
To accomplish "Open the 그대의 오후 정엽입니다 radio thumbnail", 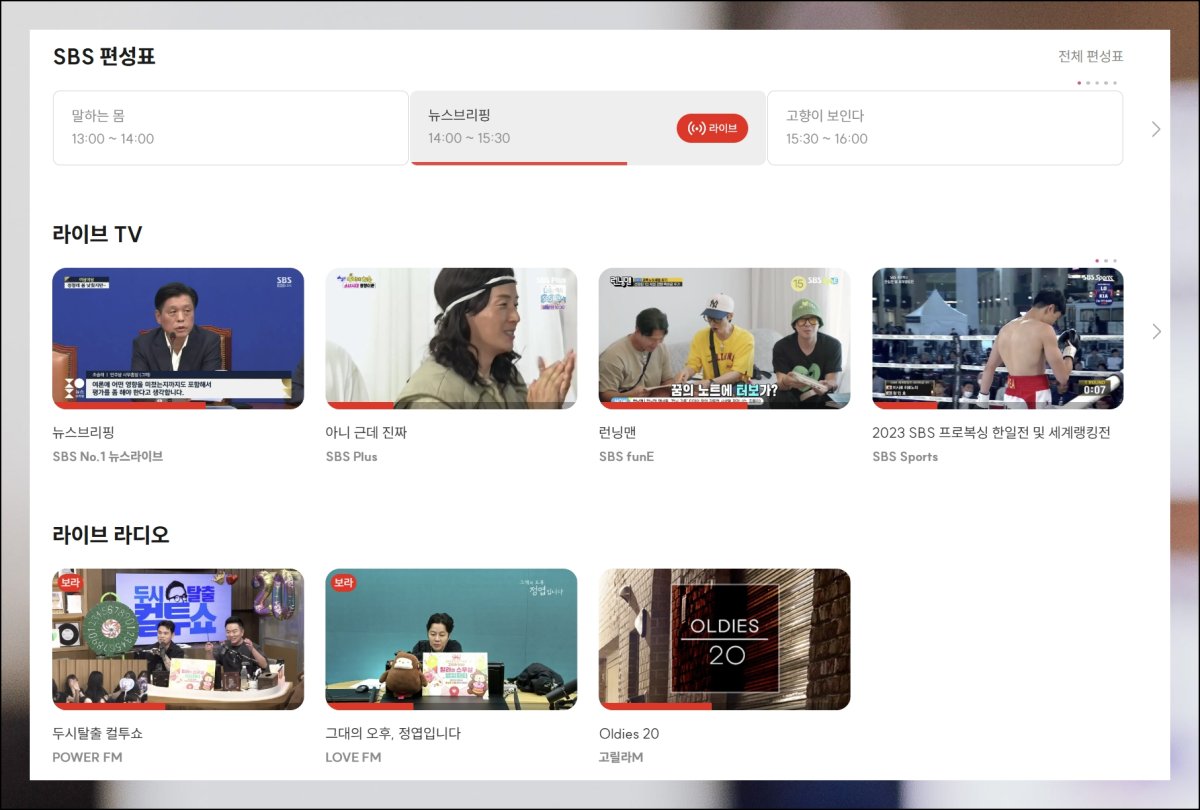I will coord(451,639).
